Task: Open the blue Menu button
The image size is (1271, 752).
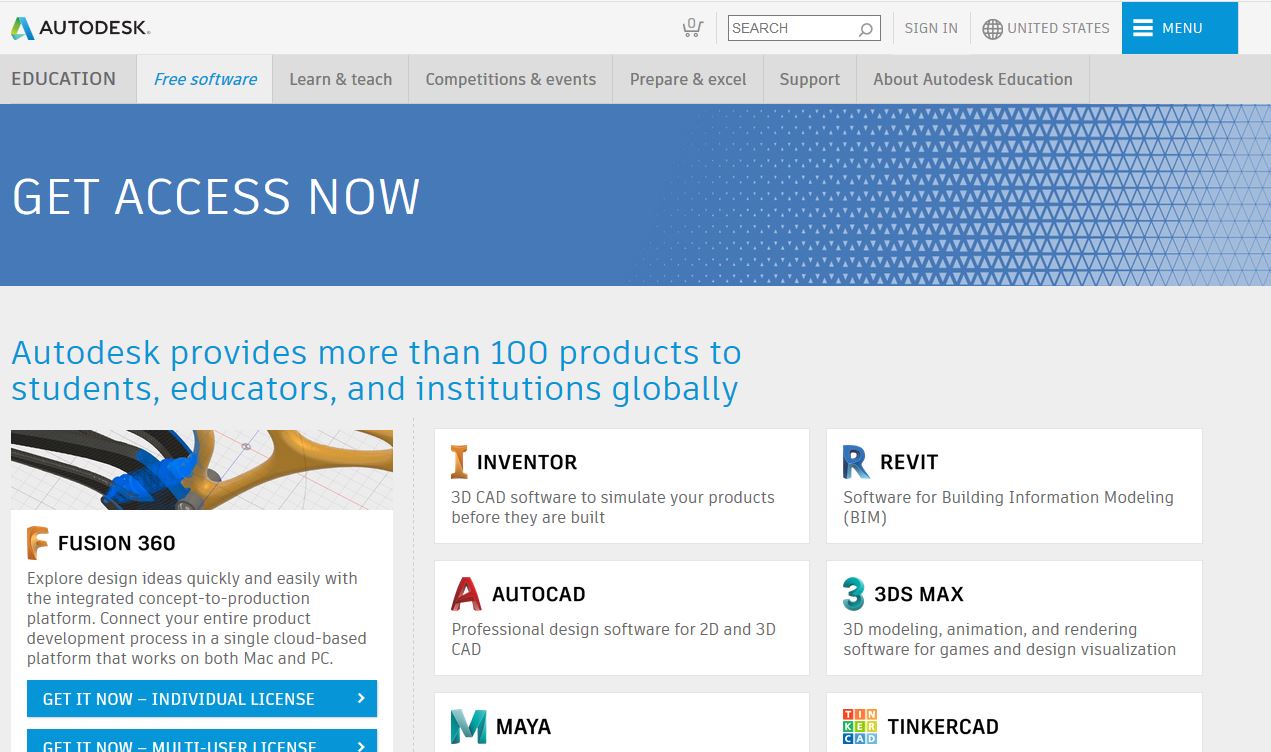Action: (1180, 28)
